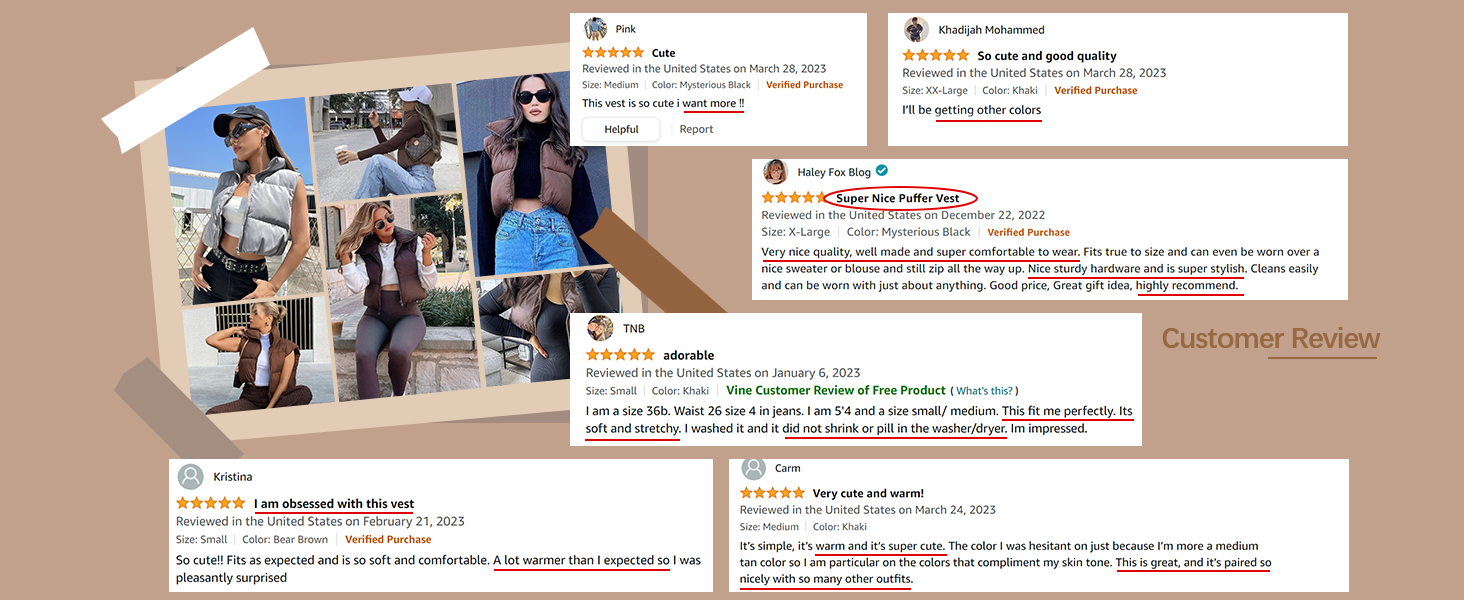Click the verified badge next to Haley Fox Blog
The width and height of the screenshot is (1464, 600).
click(882, 171)
